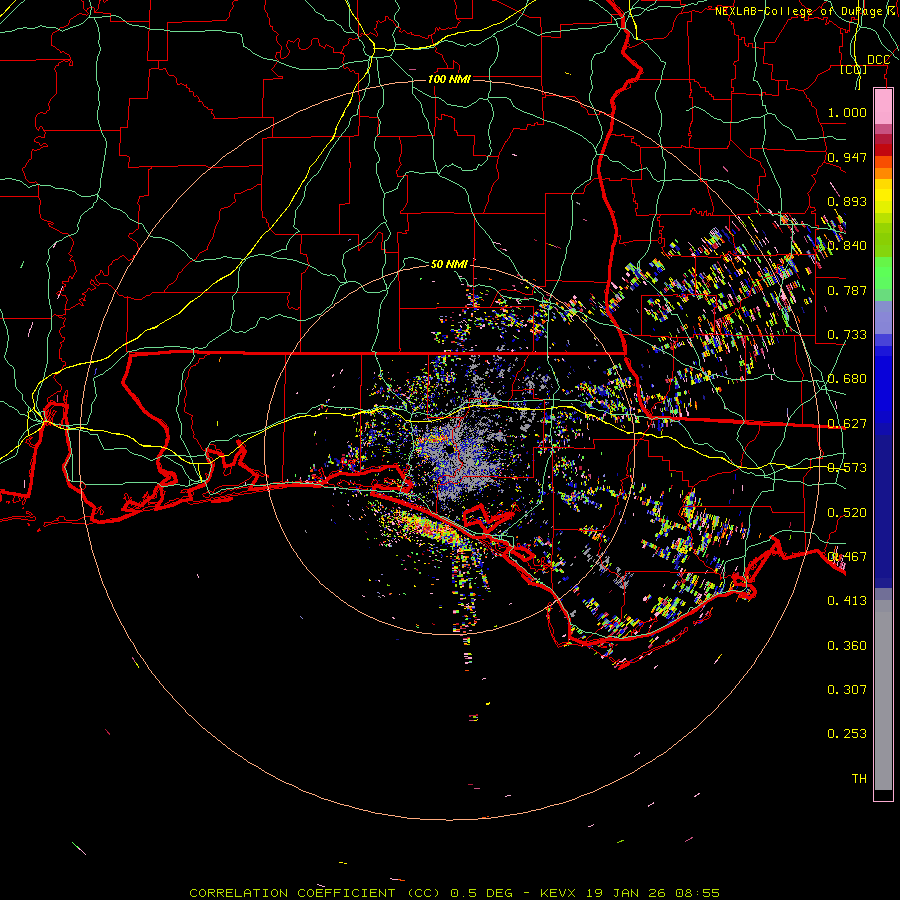Click the 0.520 color scale label
Viewport: 900px width, 900px height.
click(x=847, y=513)
